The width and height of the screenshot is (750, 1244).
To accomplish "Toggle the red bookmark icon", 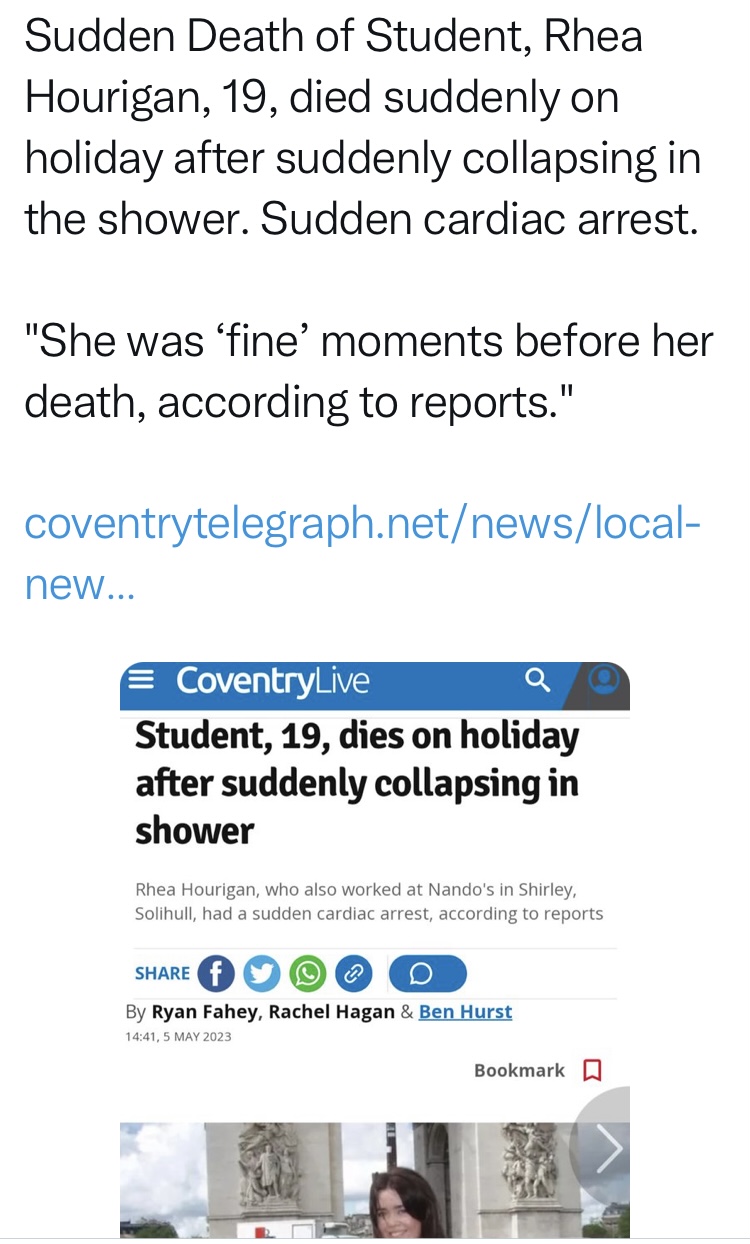I will click(592, 1070).
